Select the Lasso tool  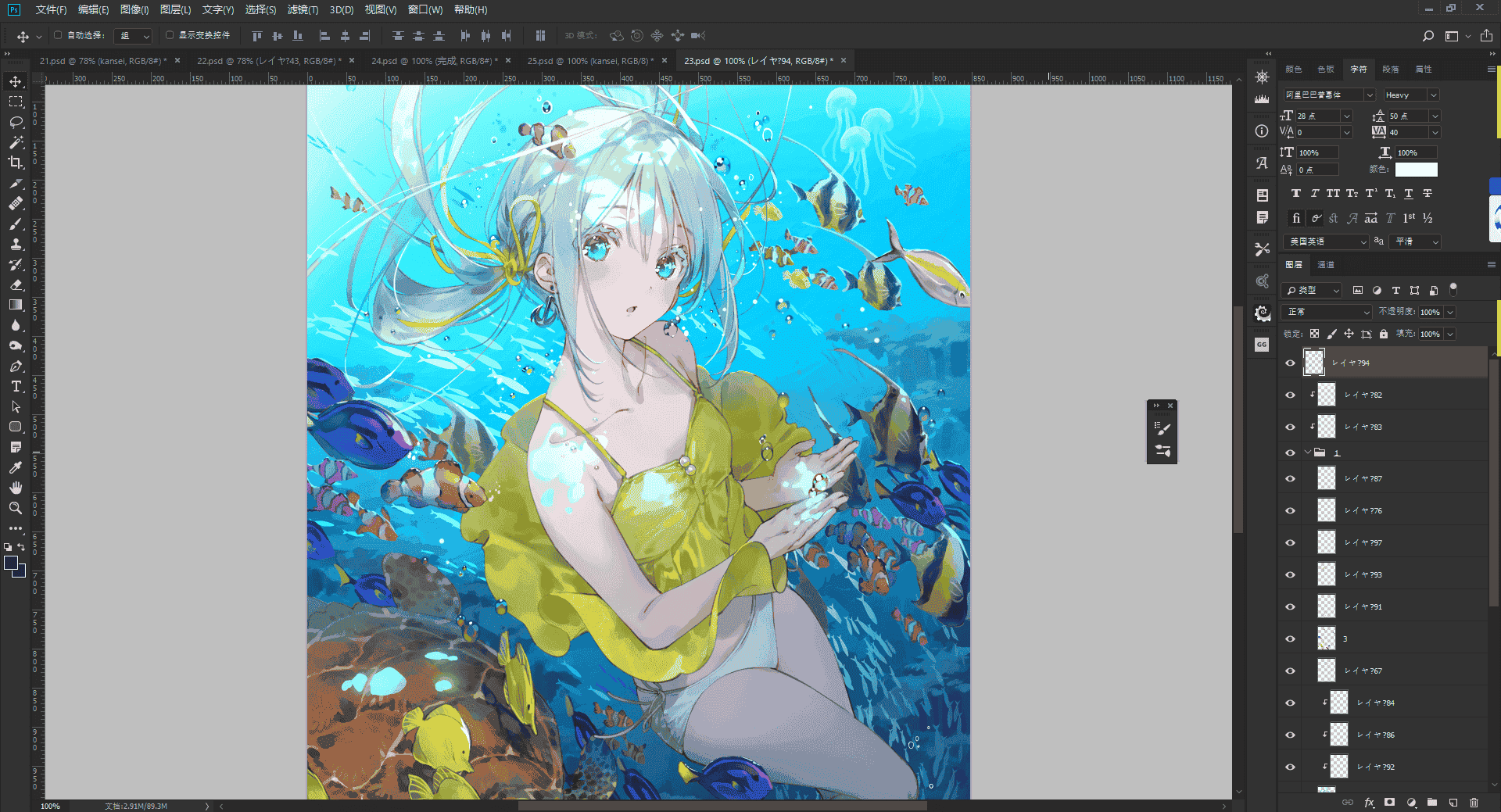[16, 122]
